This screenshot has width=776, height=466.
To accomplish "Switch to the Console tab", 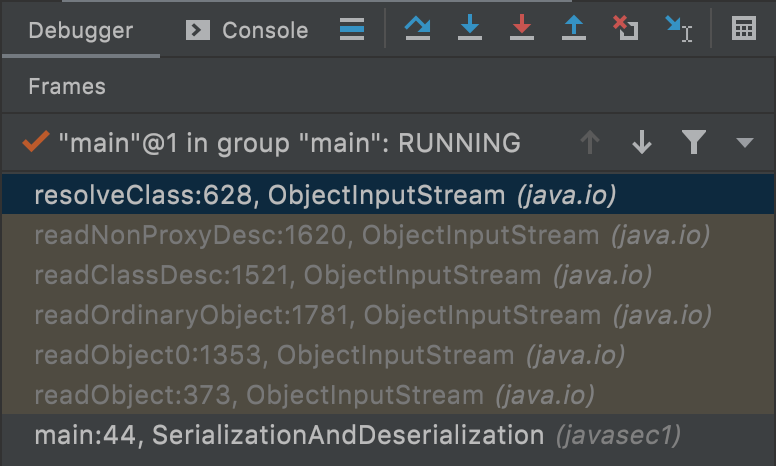I will tap(248, 30).
